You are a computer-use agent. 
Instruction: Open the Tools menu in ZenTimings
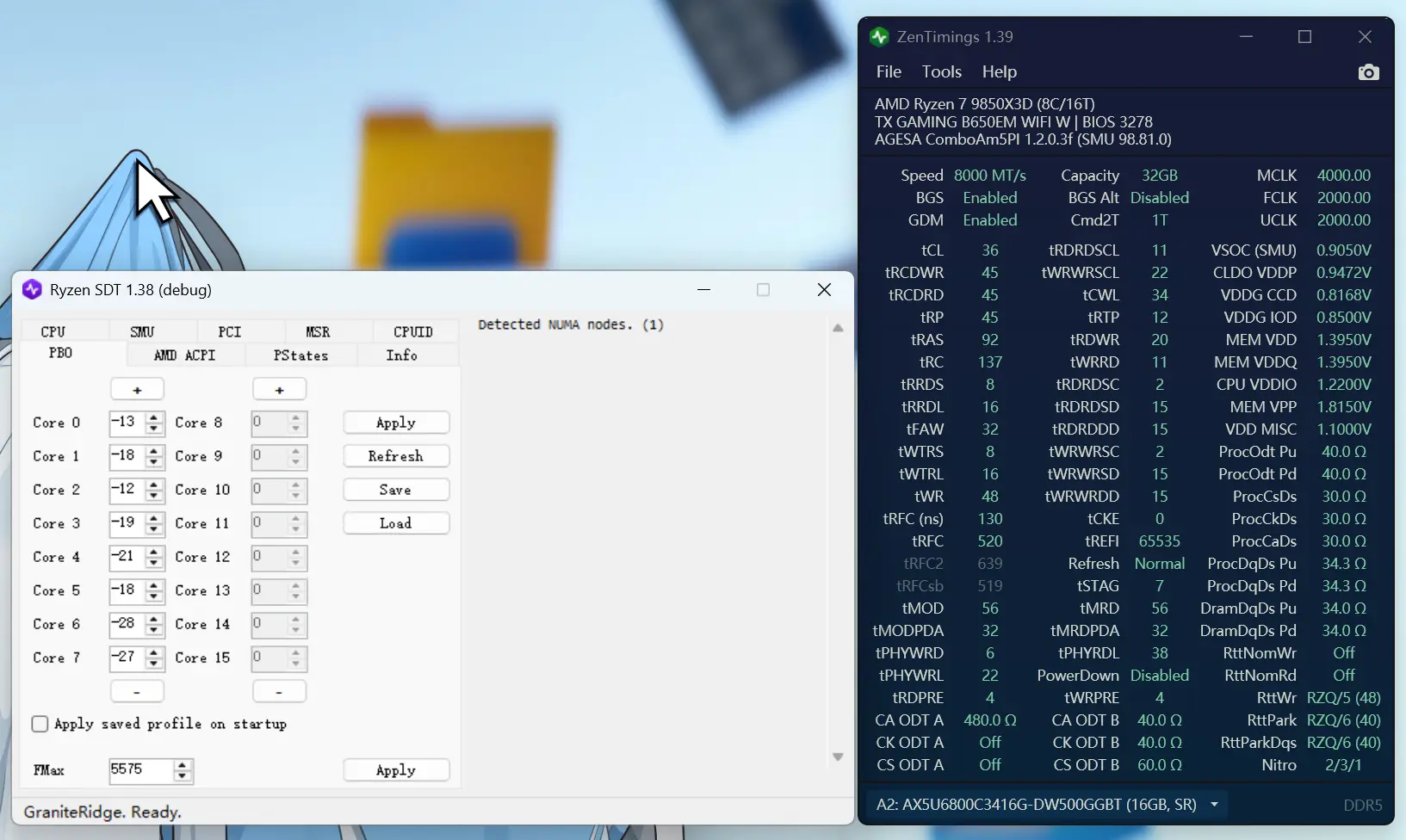pyautogui.click(x=941, y=71)
